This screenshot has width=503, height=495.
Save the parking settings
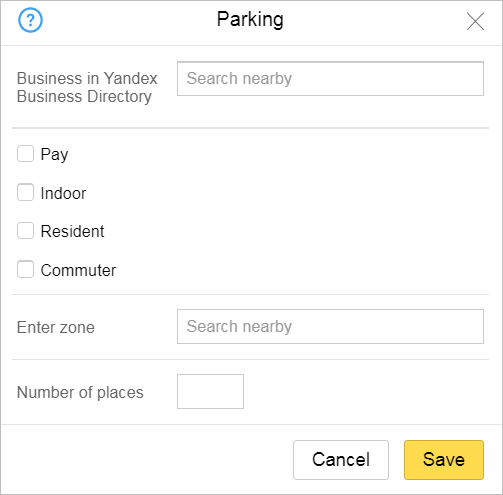(x=444, y=460)
